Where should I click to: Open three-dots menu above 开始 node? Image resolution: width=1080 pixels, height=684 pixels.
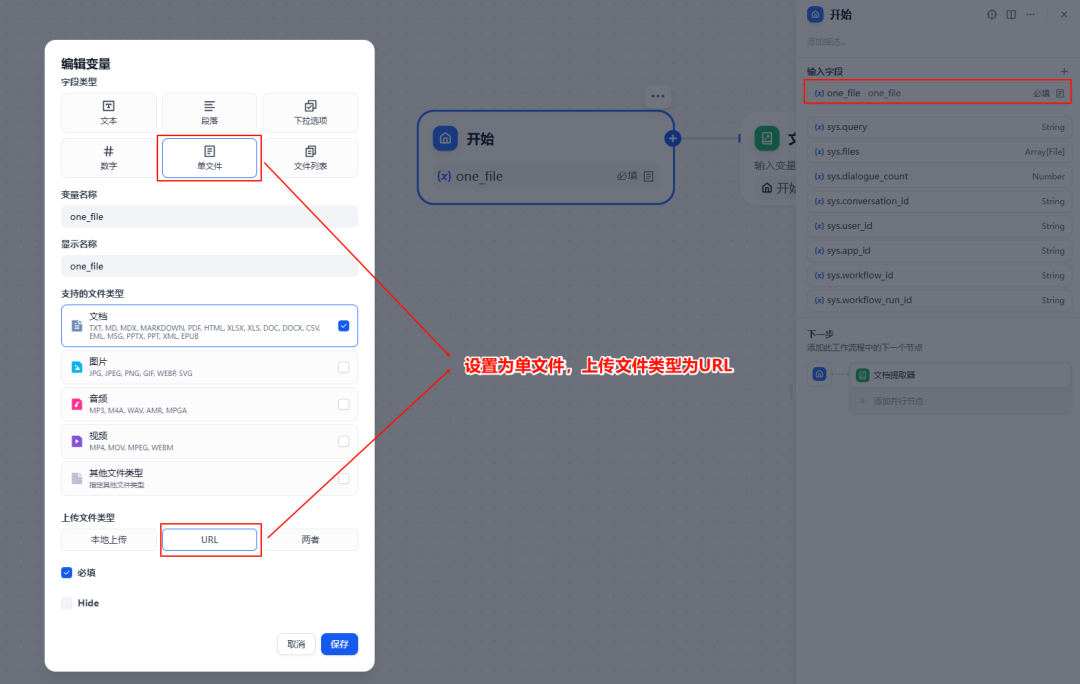pyautogui.click(x=658, y=96)
